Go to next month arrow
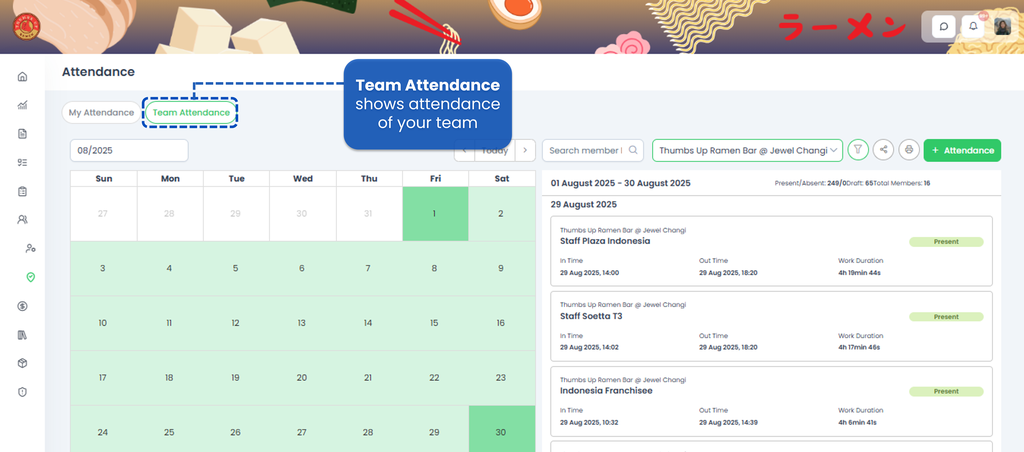 [x=526, y=150]
